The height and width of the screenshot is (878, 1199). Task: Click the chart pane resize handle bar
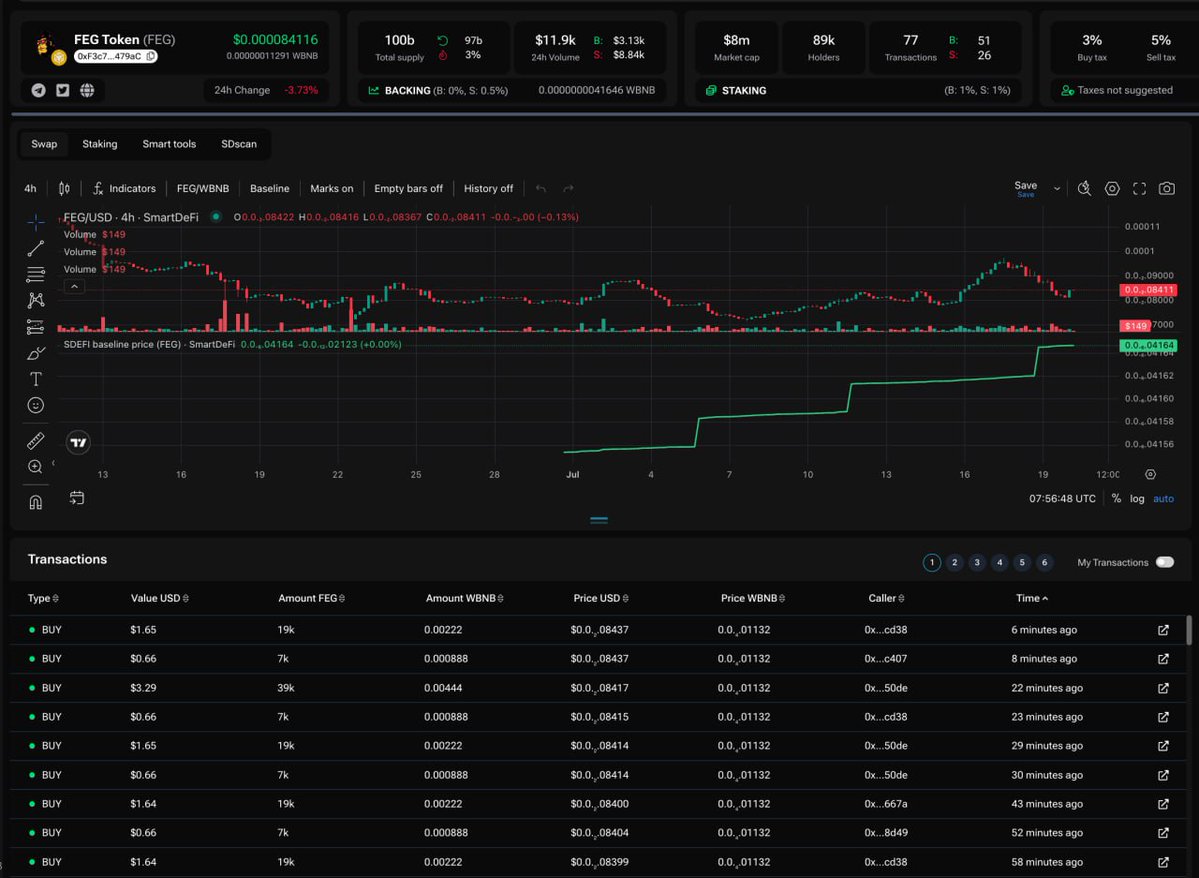click(599, 520)
